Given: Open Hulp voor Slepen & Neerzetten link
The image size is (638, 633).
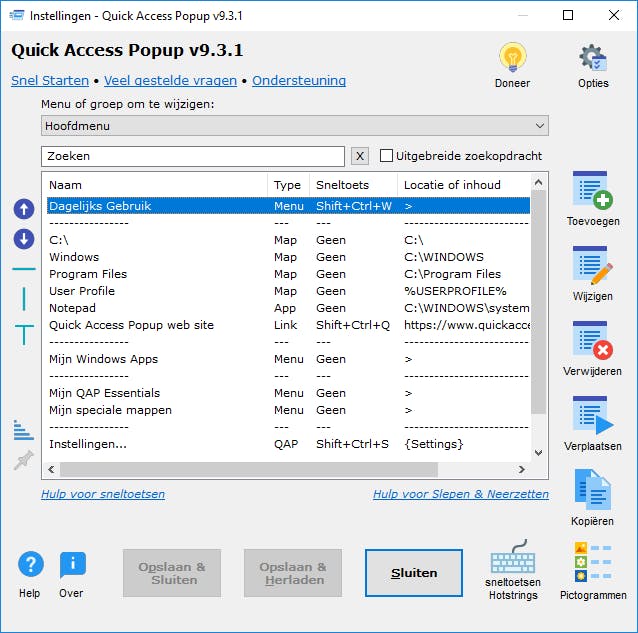Looking at the screenshot, I should [461, 494].
